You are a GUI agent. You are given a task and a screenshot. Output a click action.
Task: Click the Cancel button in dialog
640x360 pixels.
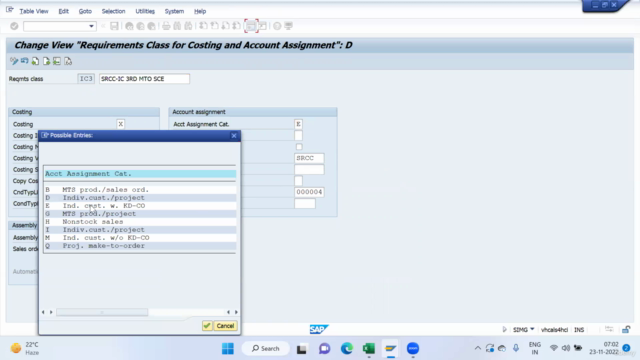[225, 326]
